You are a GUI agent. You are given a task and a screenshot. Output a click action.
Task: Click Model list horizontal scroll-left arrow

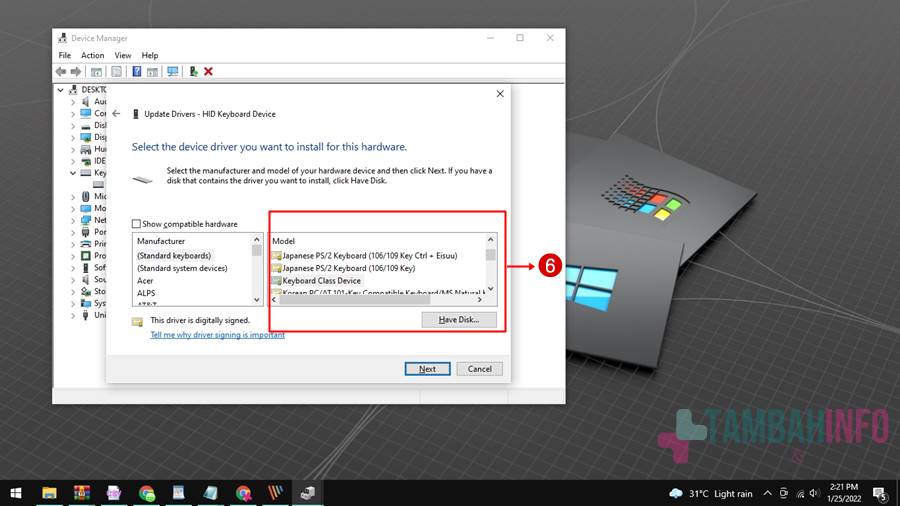tap(274, 300)
